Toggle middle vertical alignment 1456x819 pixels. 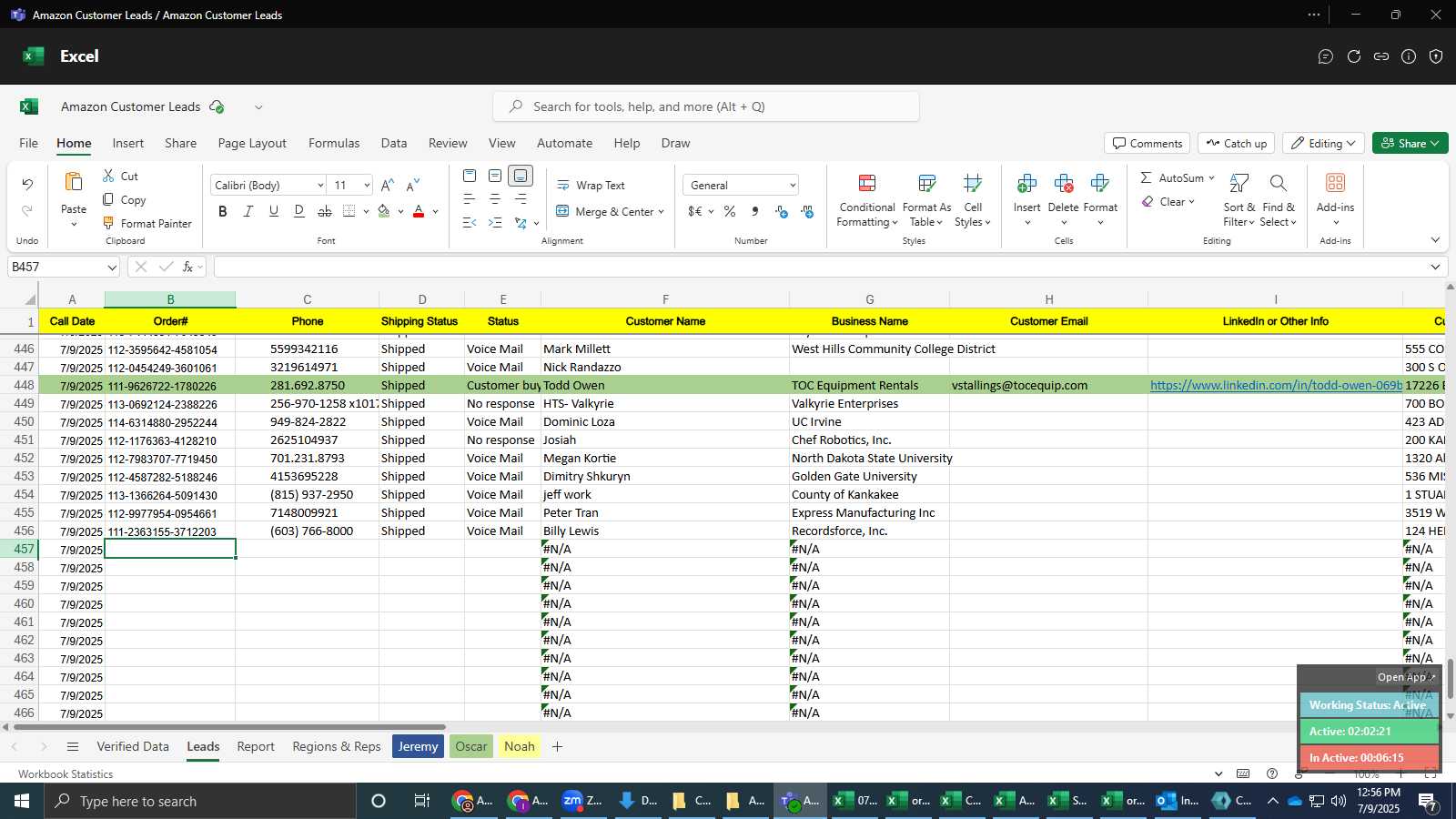coord(495,176)
